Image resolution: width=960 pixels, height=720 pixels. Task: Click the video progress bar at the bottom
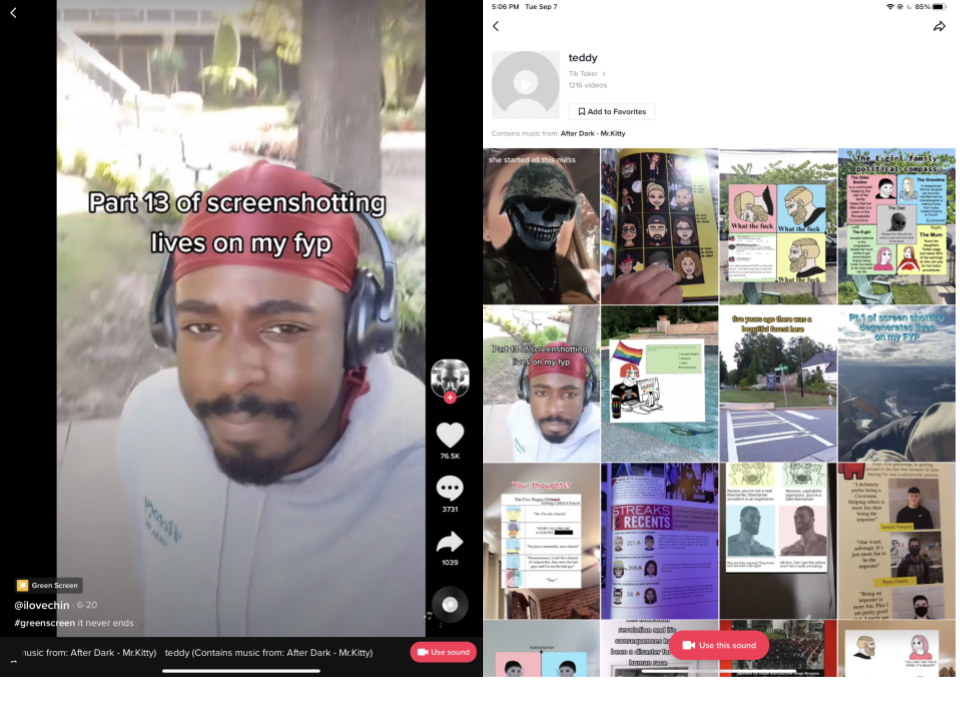[240, 670]
